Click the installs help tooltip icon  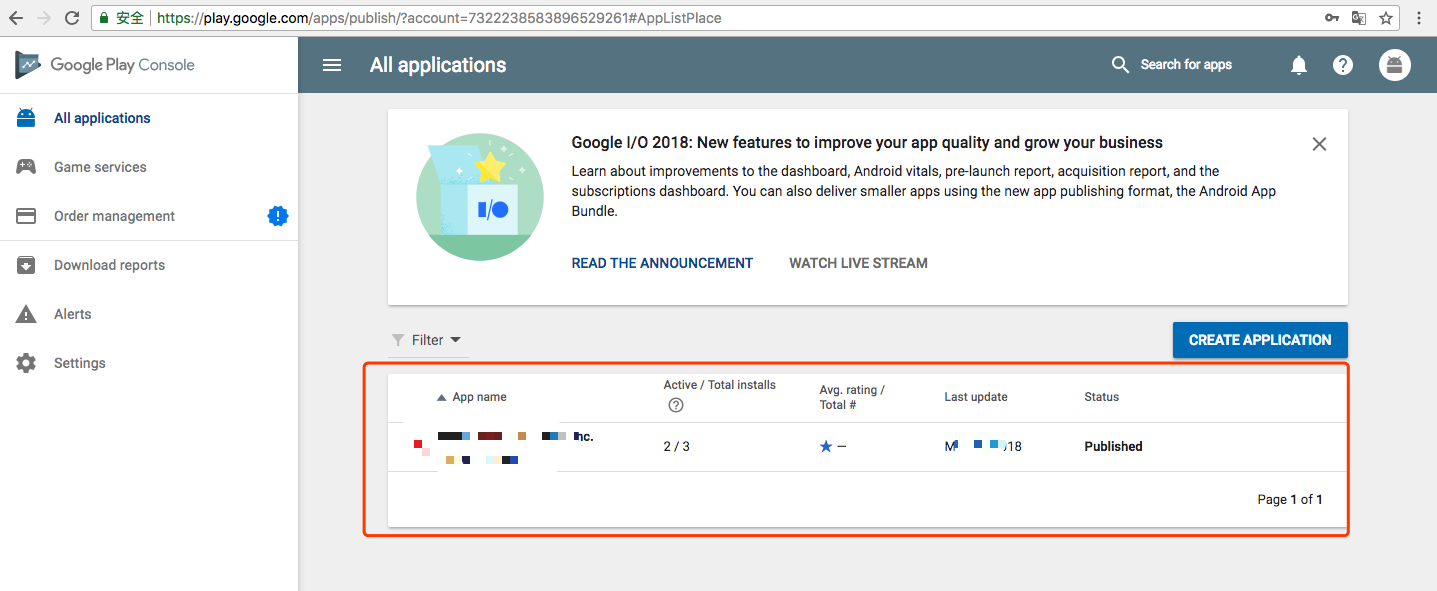tap(676, 405)
